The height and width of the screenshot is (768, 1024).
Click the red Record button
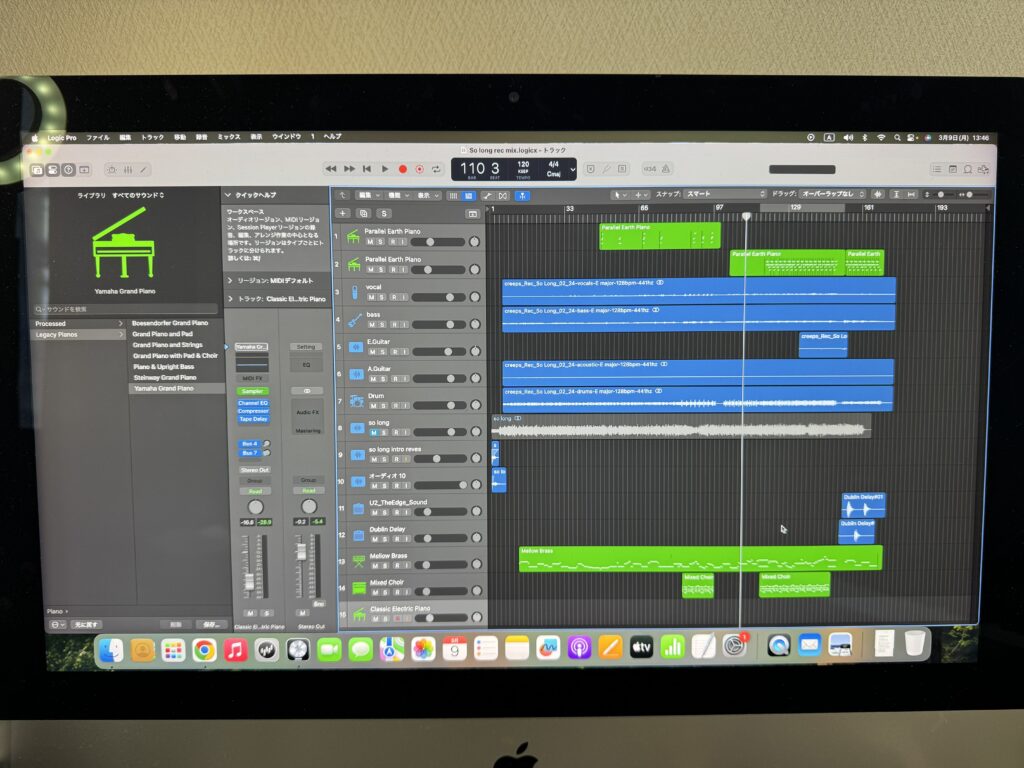(x=402, y=169)
